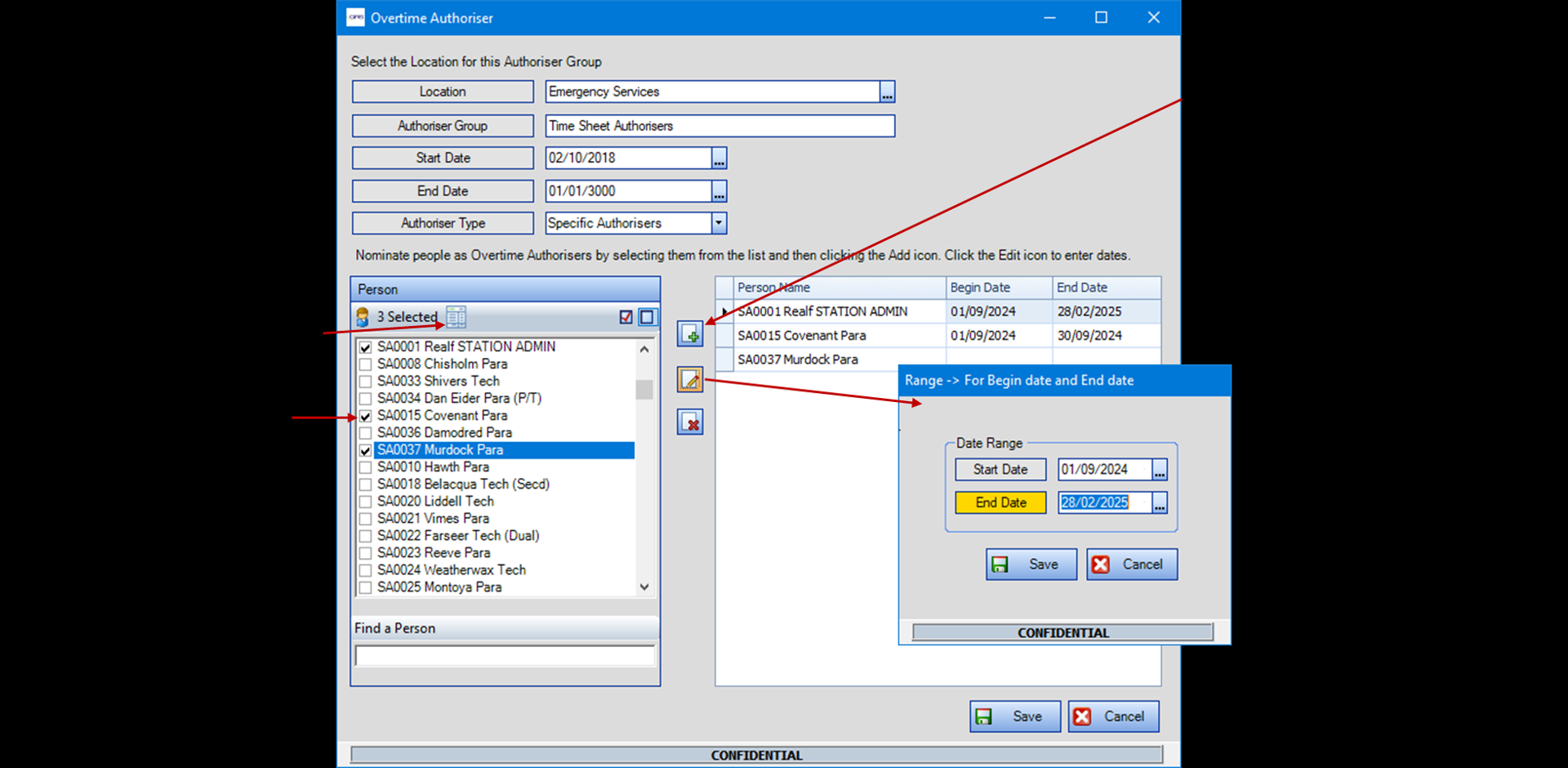Click the Edit dates icon
This screenshot has height=768, width=1568.
(x=690, y=380)
